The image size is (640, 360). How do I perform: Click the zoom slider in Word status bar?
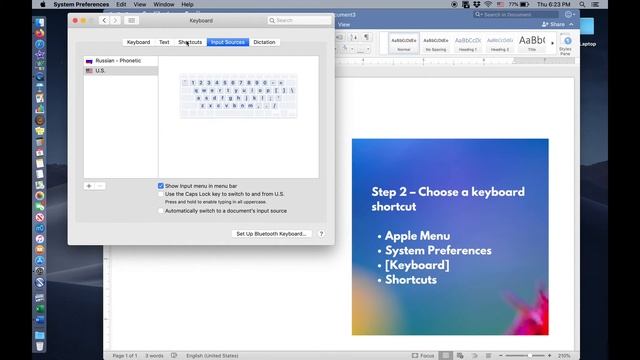pyautogui.click(x=525, y=356)
